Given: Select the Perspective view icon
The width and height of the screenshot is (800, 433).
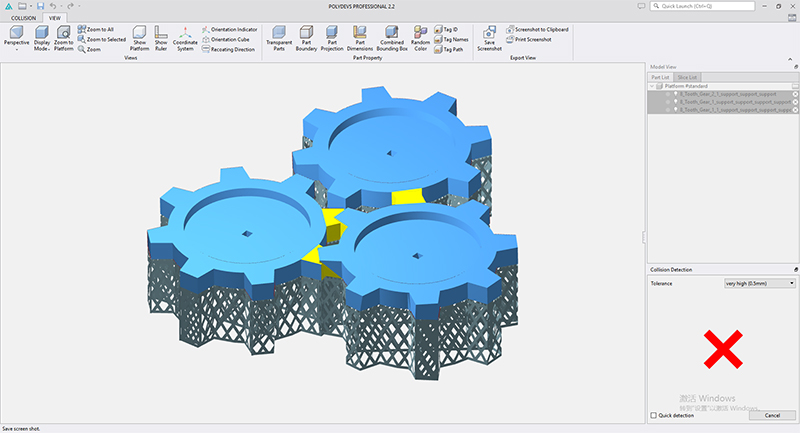Looking at the screenshot, I should point(16,33).
